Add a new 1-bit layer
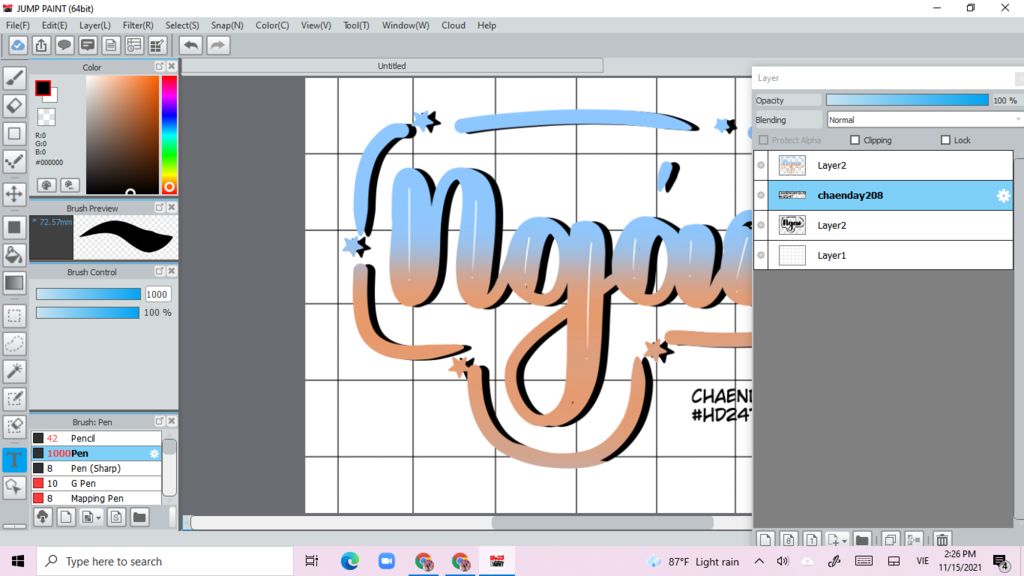The width and height of the screenshot is (1024, 576). pos(811,539)
